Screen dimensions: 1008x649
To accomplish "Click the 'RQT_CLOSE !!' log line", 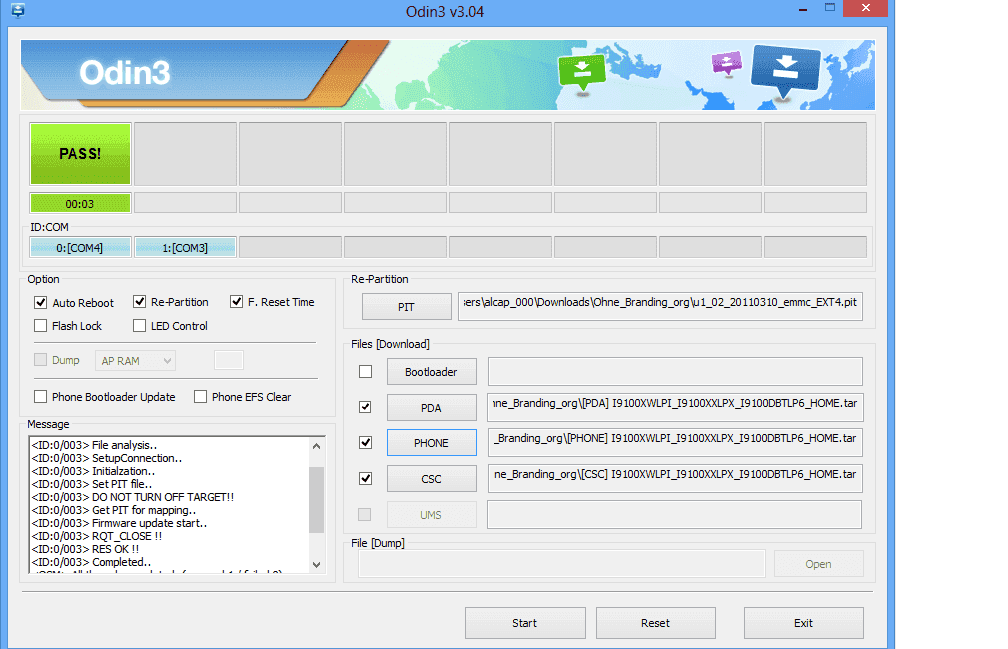I will [x=97, y=536].
